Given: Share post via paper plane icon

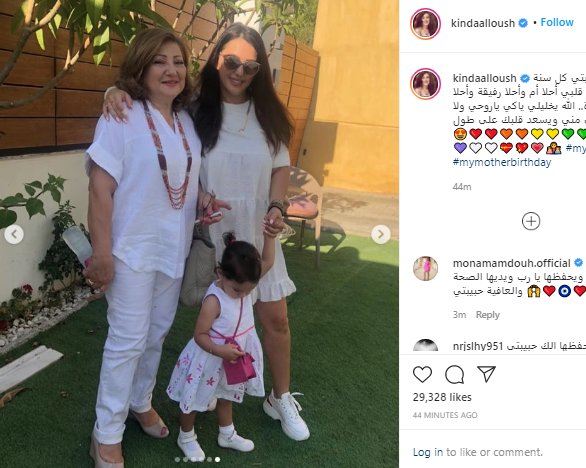Looking at the screenshot, I should [x=486, y=374].
